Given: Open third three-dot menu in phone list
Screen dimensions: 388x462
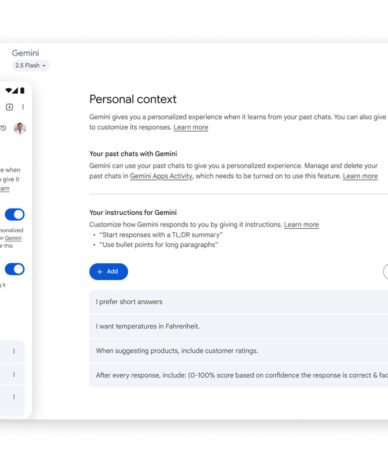Looking at the screenshot, I should tap(14, 397).
